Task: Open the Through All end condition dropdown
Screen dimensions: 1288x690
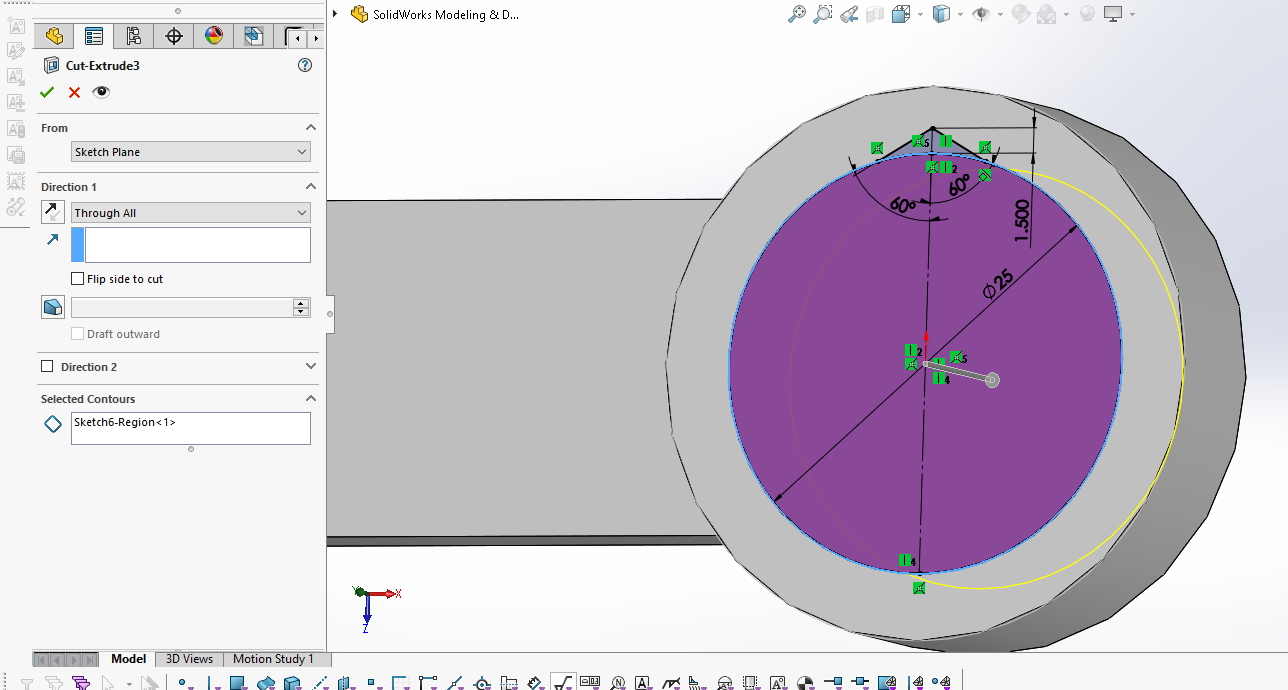Action: tap(191, 213)
